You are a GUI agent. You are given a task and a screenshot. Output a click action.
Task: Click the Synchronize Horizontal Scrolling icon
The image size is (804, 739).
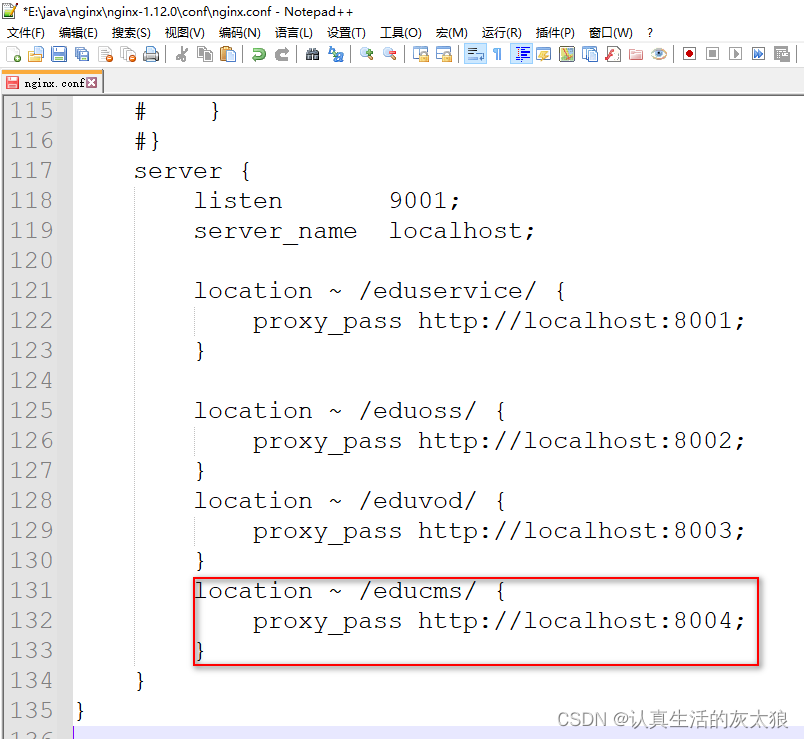click(x=444, y=54)
